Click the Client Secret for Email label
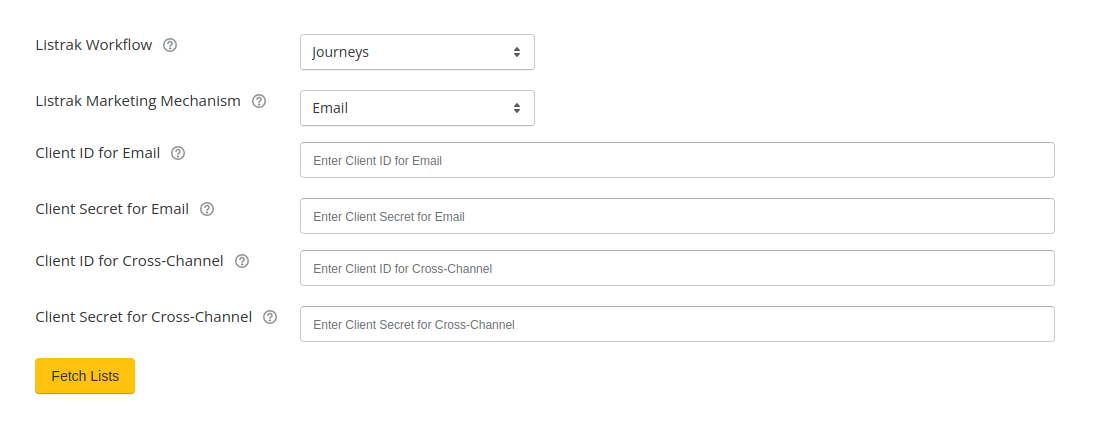Image resolution: width=1112 pixels, height=429 pixels. pos(112,209)
